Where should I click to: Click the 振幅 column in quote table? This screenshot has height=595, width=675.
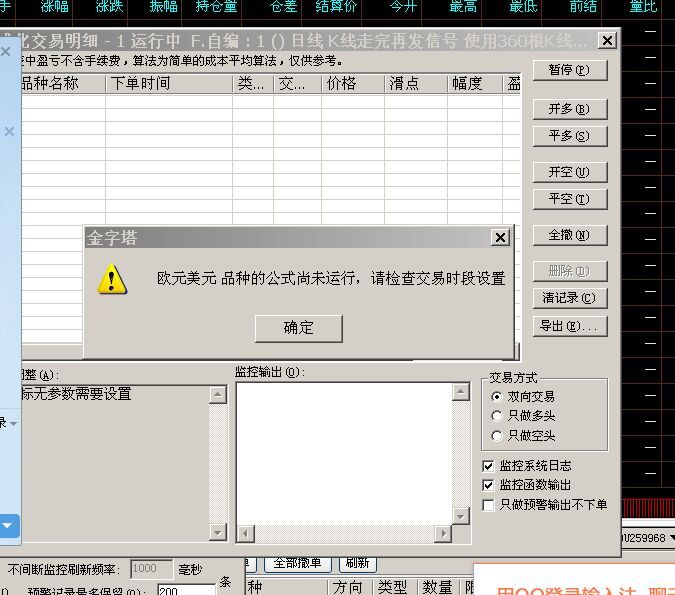click(x=163, y=6)
